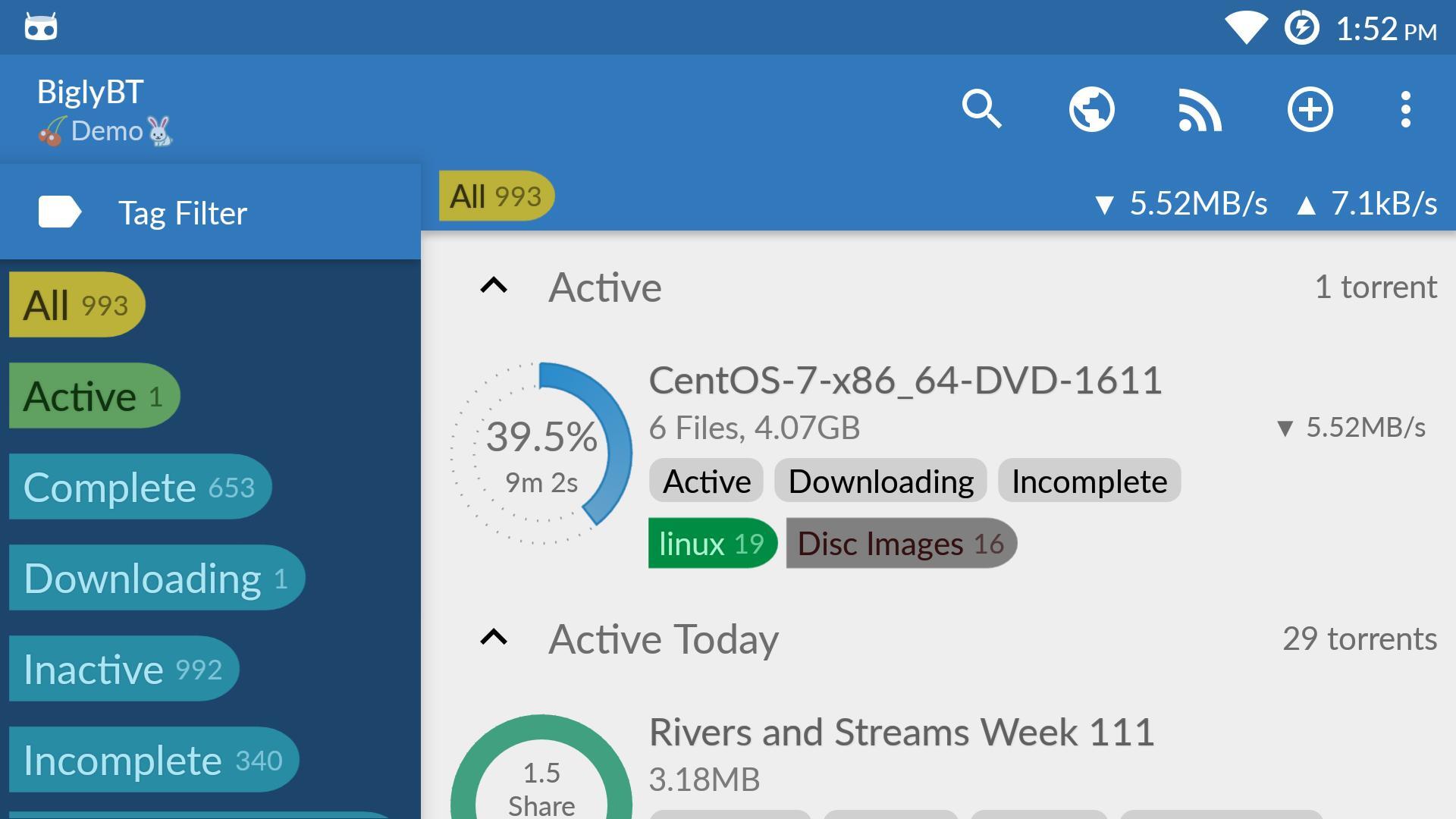The image size is (1456, 819).
Task: Click the 1 torrent count label
Action: tap(1376, 287)
